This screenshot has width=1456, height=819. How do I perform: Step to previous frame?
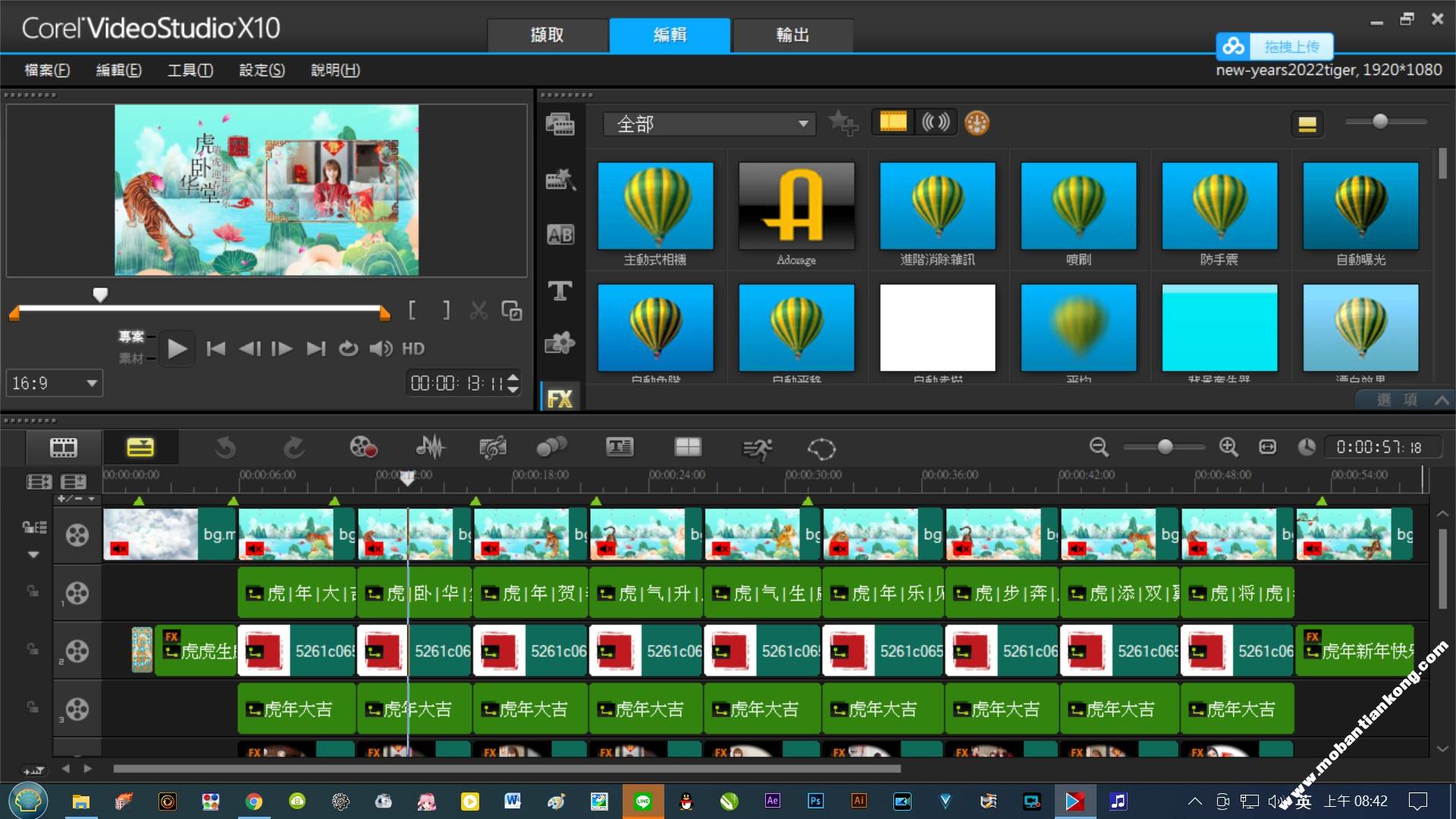(249, 349)
